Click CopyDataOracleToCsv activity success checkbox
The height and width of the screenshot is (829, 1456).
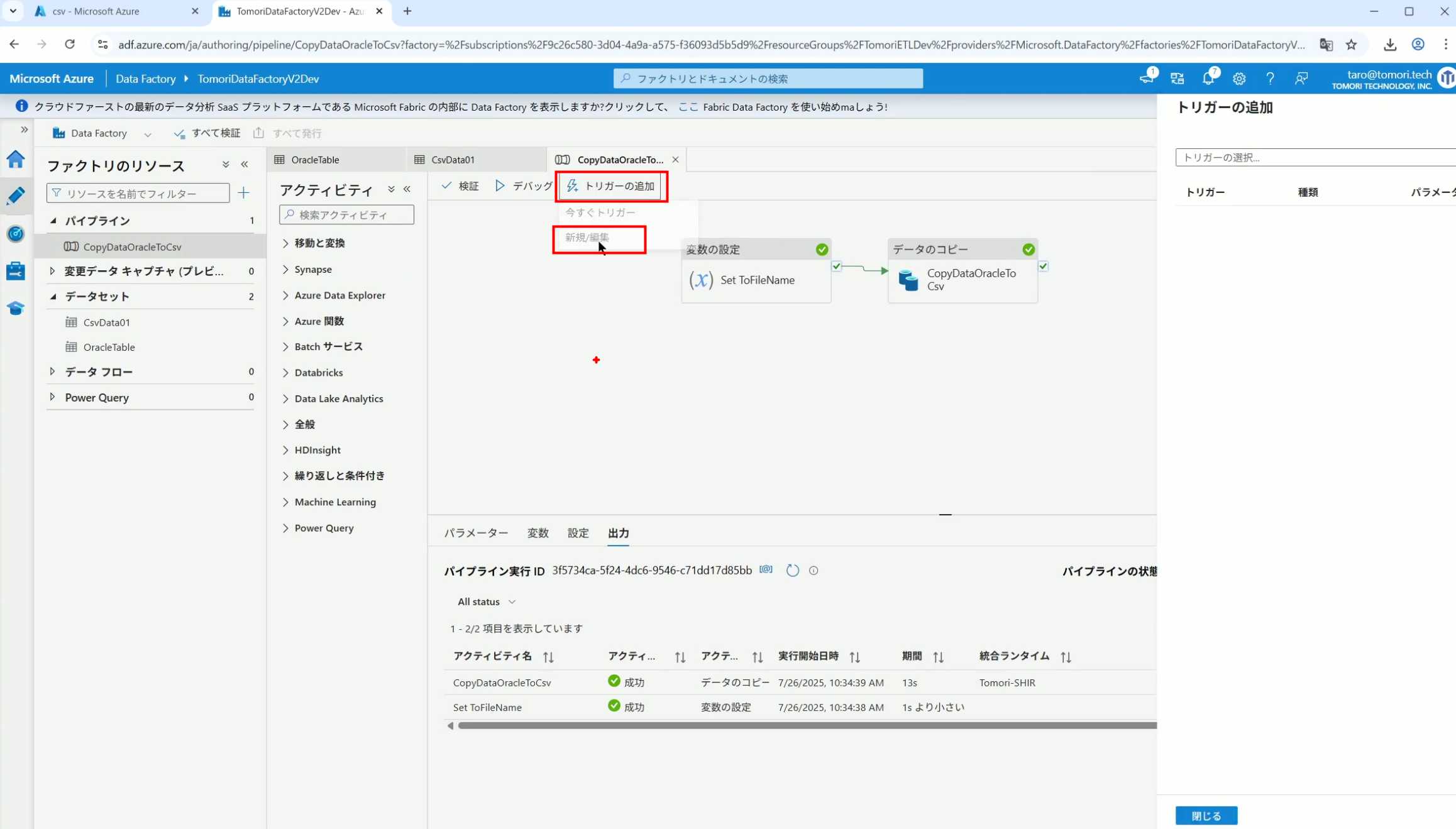(1043, 266)
